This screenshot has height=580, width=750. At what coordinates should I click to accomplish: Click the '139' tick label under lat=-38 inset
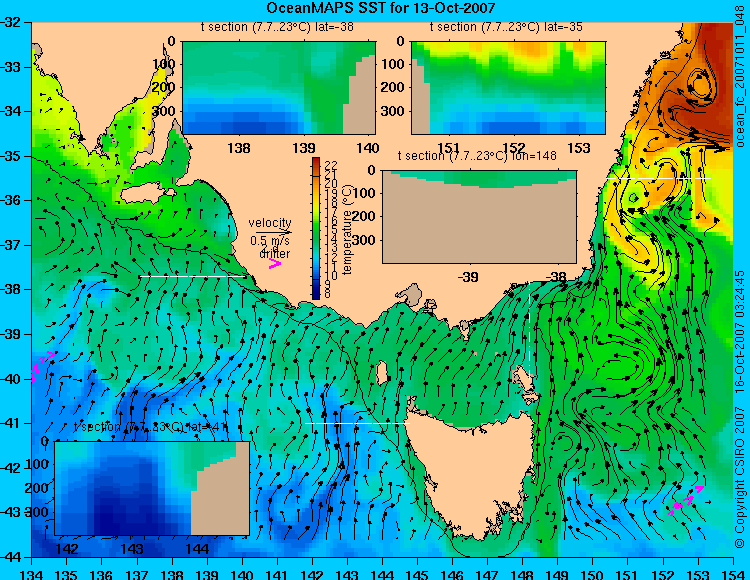coord(304,148)
